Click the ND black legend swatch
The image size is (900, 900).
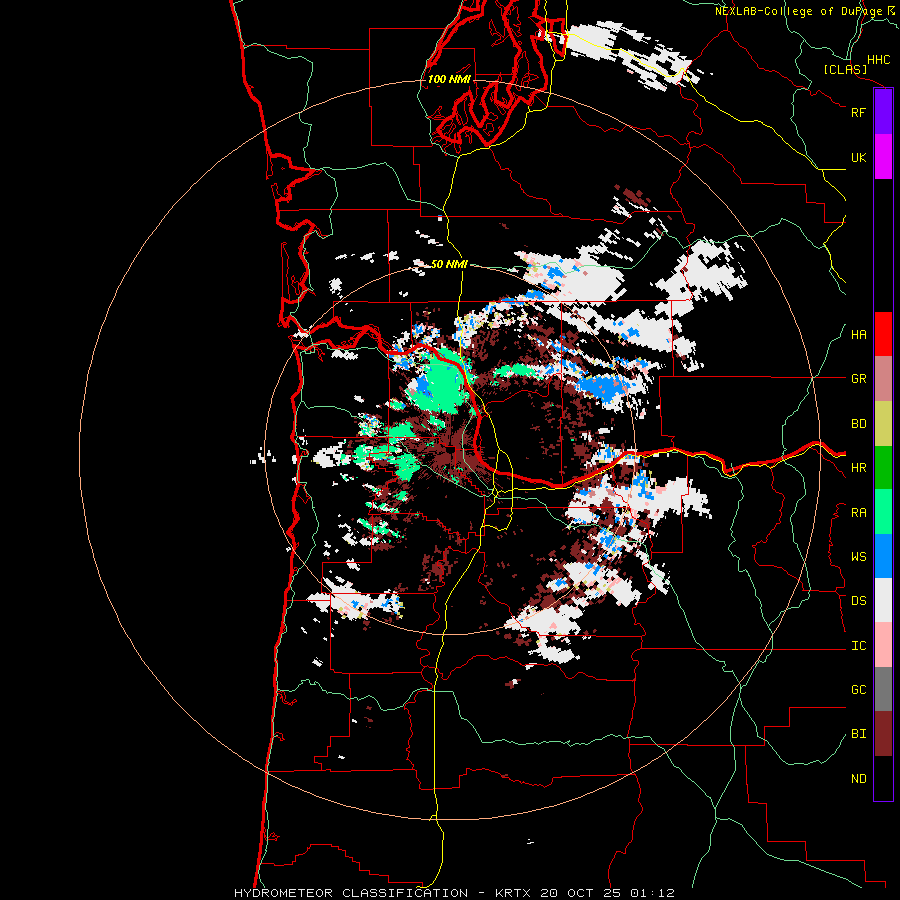click(x=883, y=778)
